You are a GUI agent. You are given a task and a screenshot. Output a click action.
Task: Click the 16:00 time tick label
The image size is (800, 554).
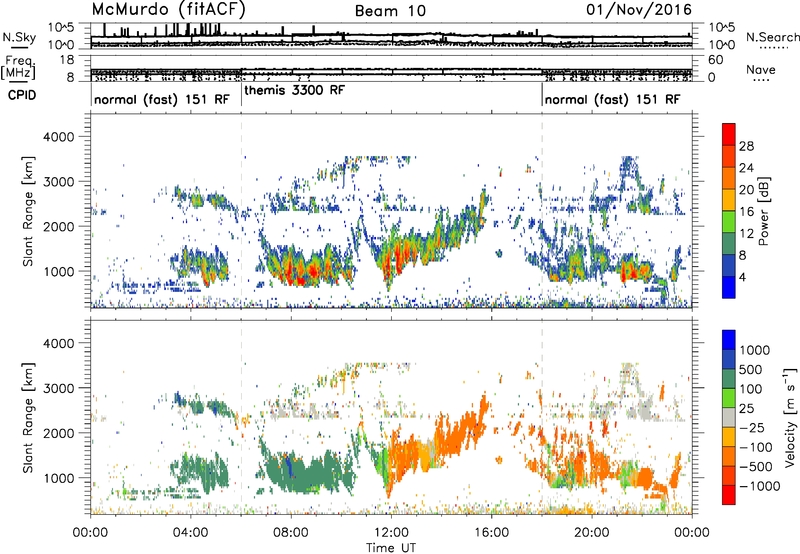coord(491,533)
